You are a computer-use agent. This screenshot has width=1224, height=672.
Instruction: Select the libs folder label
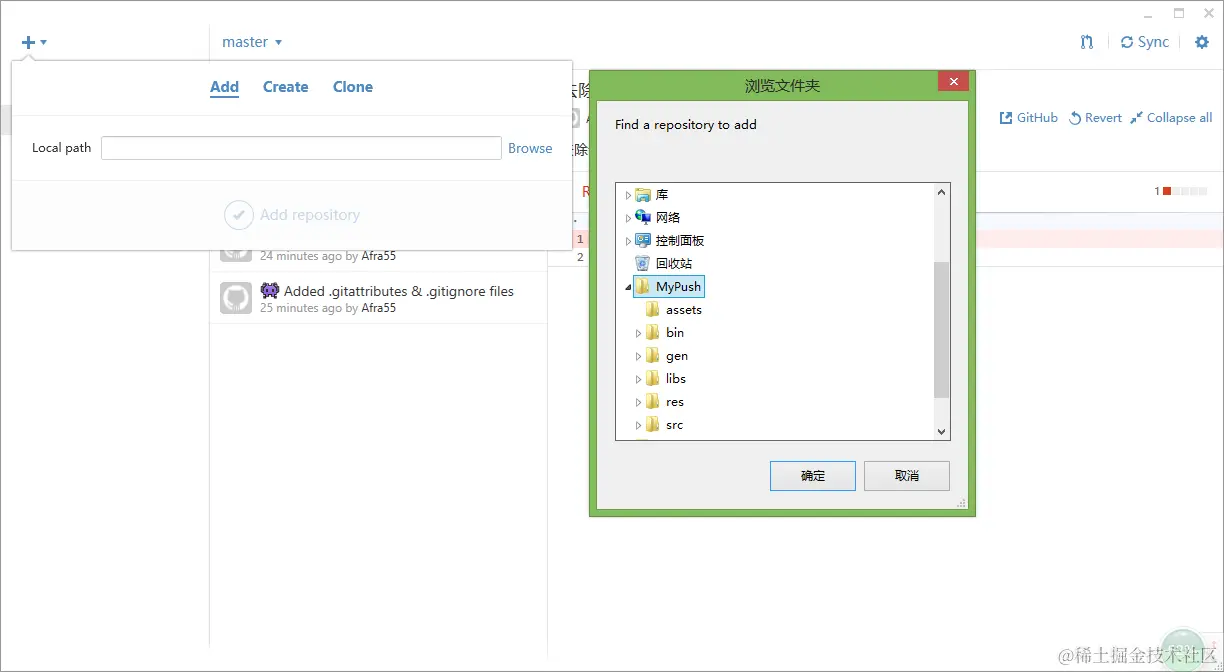pos(676,379)
